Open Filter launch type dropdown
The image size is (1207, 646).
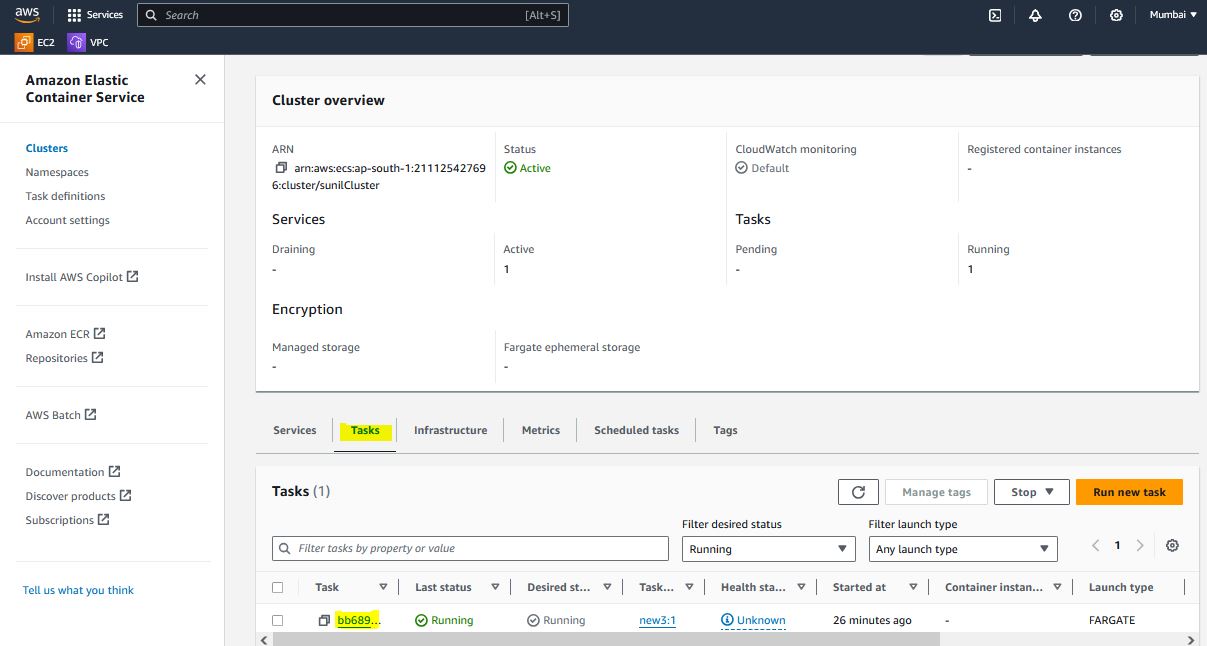coord(962,549)
